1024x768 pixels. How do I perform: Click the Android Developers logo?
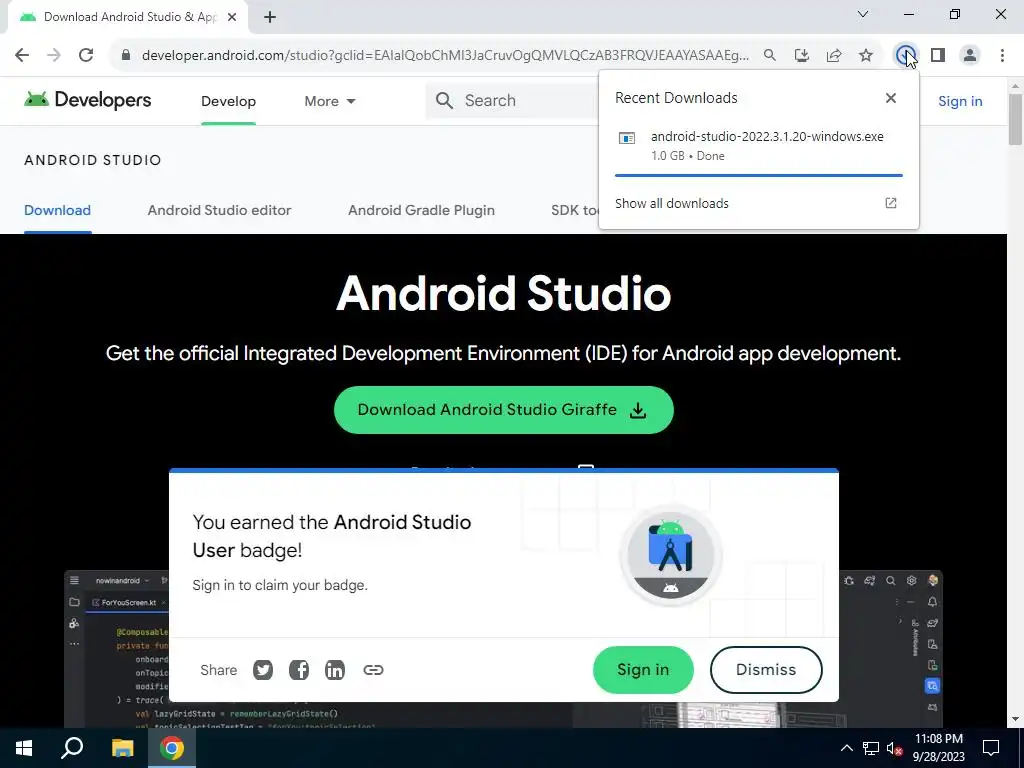88,100
